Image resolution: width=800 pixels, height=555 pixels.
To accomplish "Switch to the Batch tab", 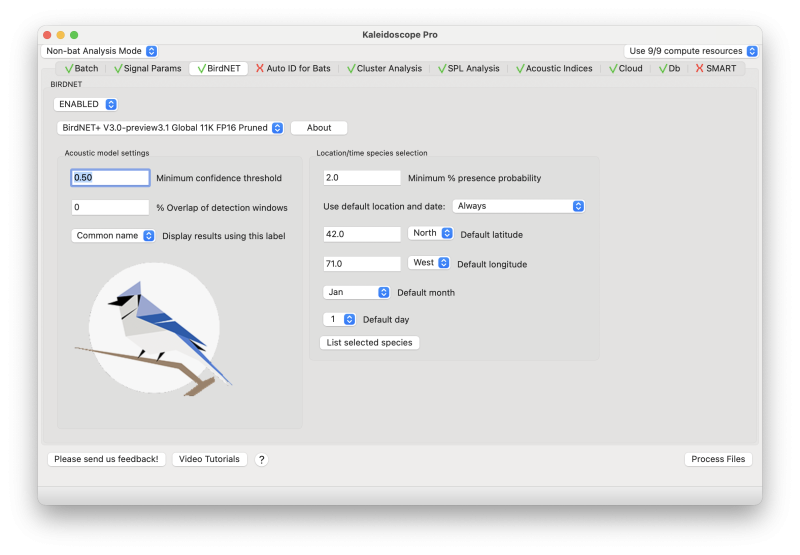I will coord(82,68).
